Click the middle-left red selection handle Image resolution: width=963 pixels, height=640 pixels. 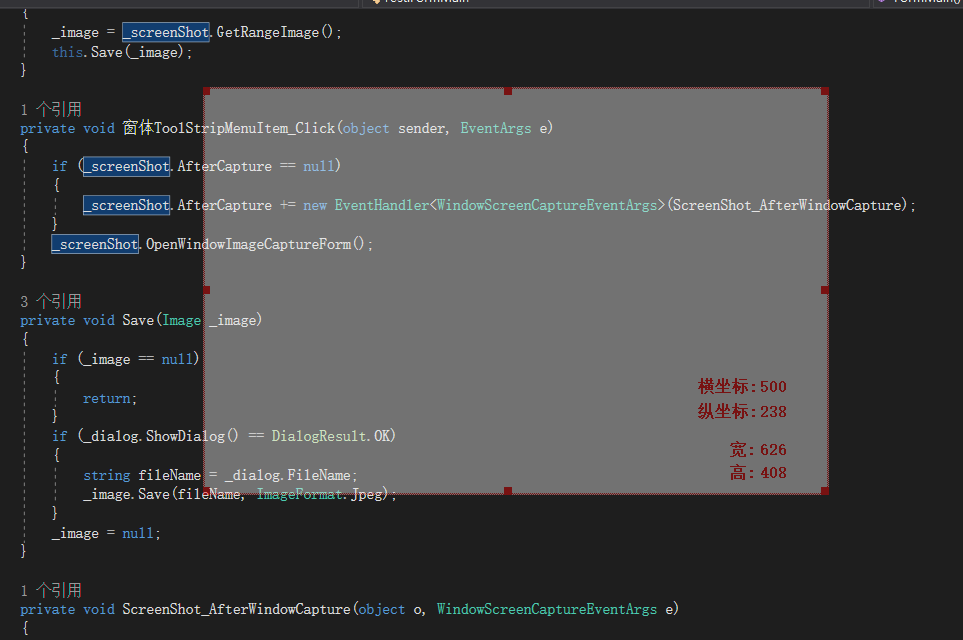coord(207,290)
